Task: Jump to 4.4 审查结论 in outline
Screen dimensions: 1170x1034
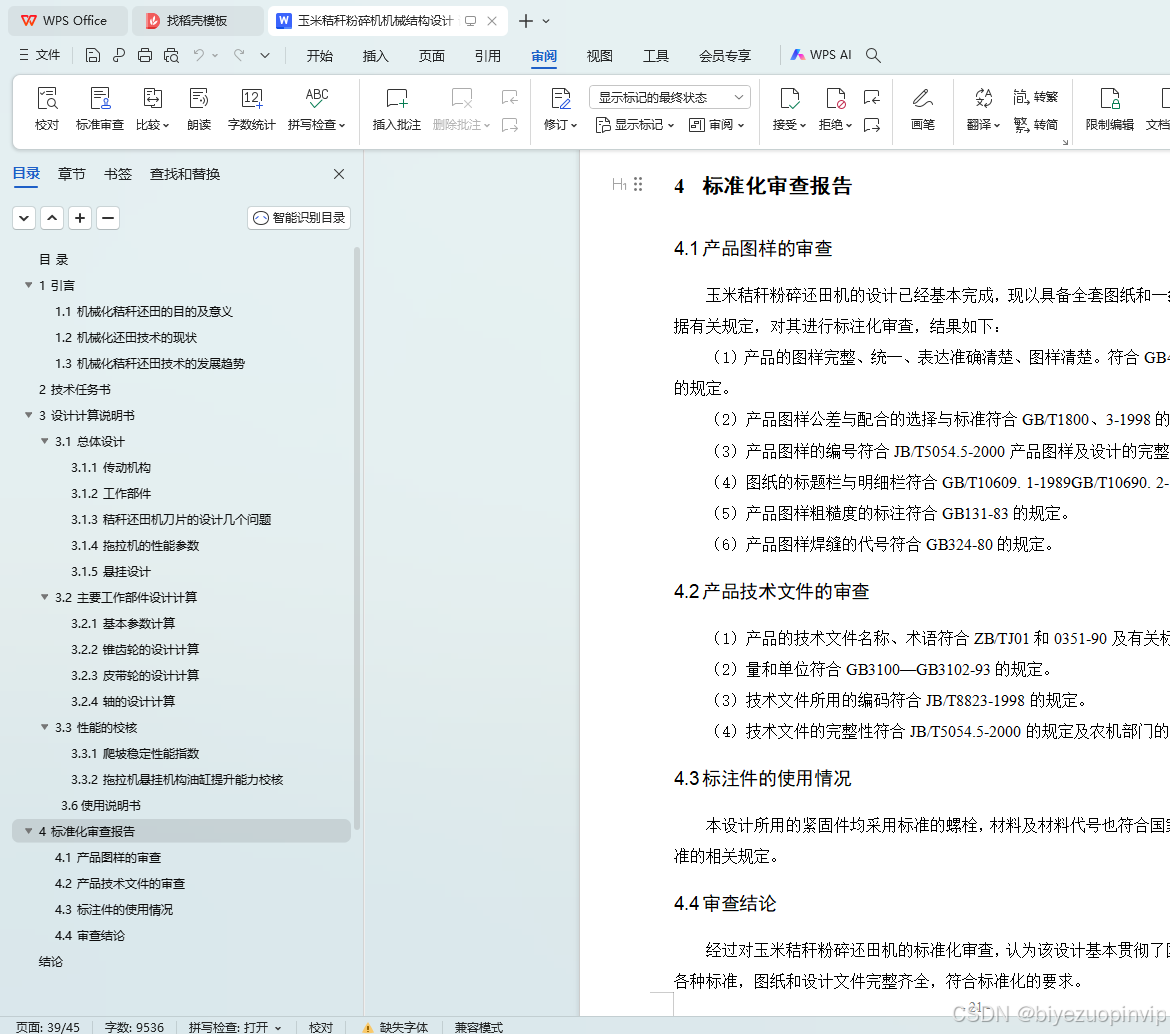Action: point(90,936)
